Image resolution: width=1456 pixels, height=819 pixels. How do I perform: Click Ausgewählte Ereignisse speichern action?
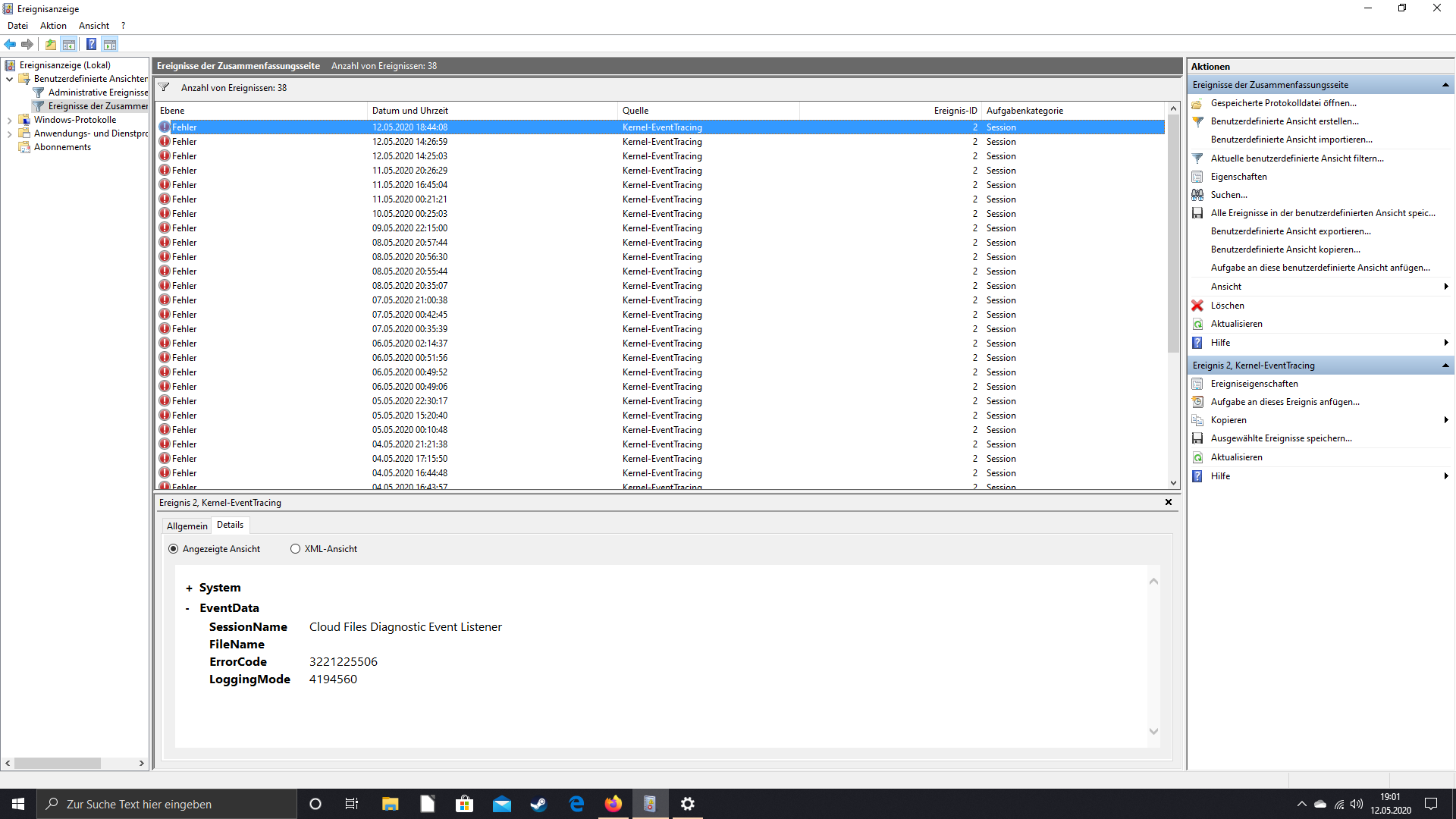(1281, 438)
